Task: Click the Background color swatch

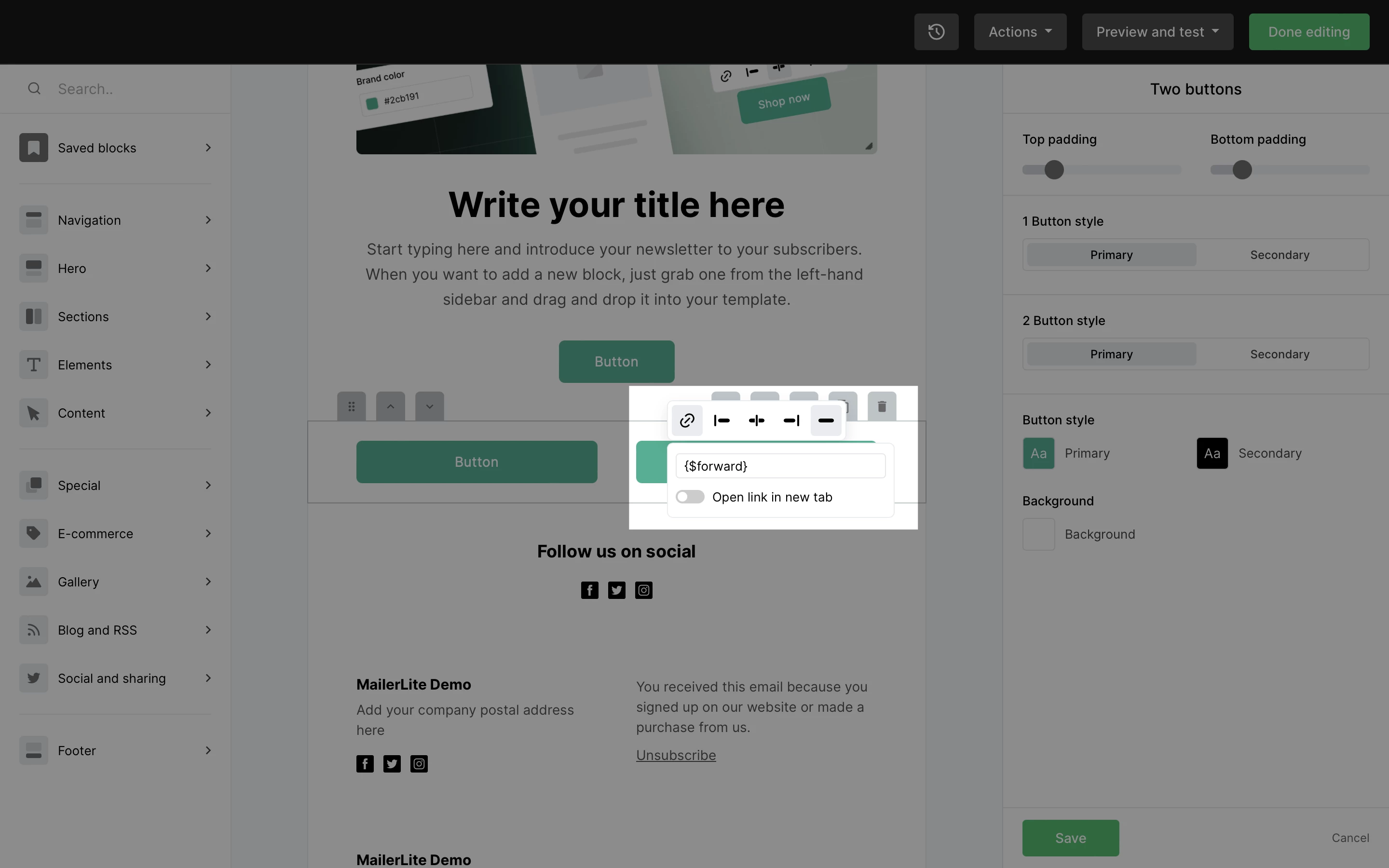Action: point(1038,534)
